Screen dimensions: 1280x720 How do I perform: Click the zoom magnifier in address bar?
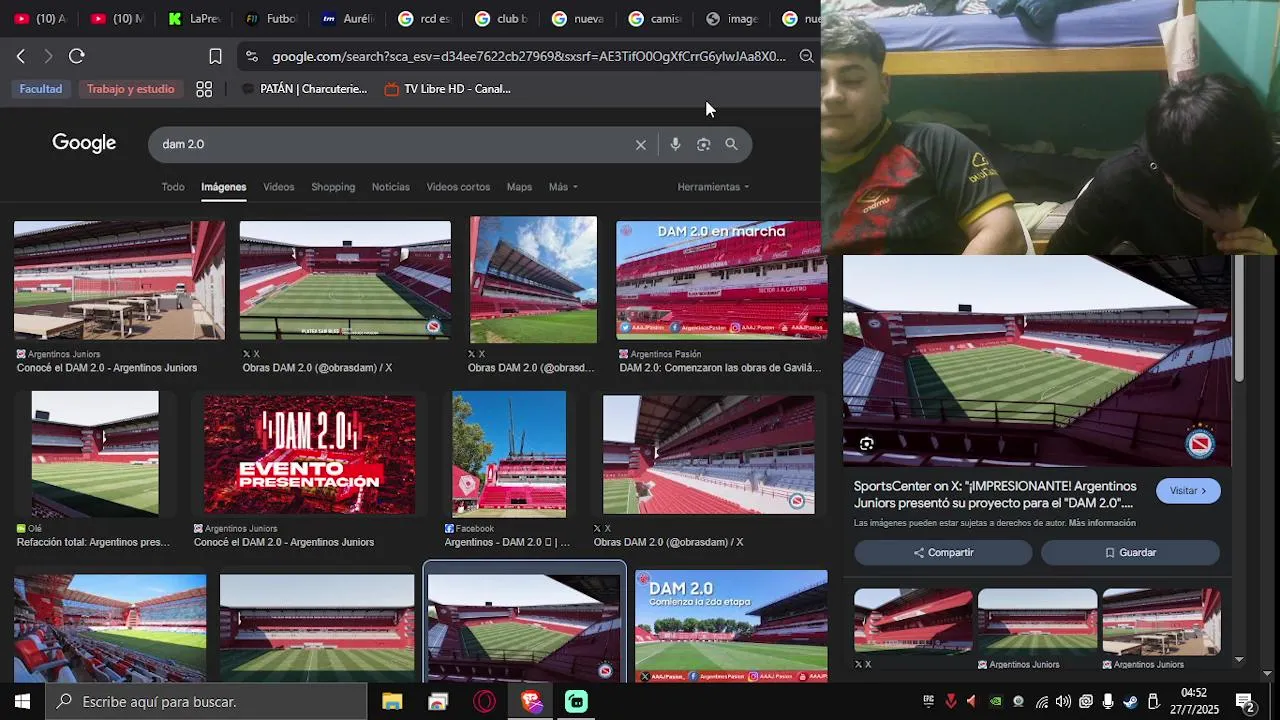coord(807,56)
